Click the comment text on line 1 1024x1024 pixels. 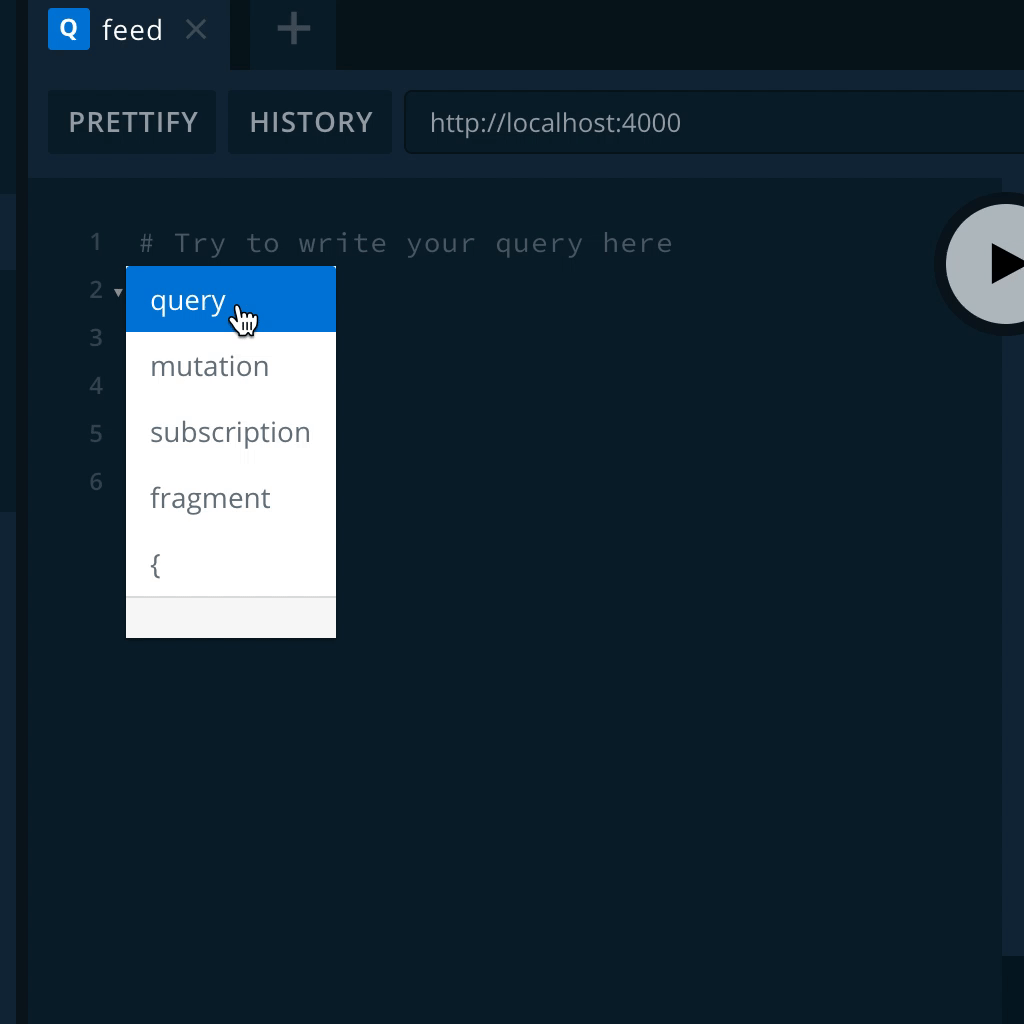(406, 243)
